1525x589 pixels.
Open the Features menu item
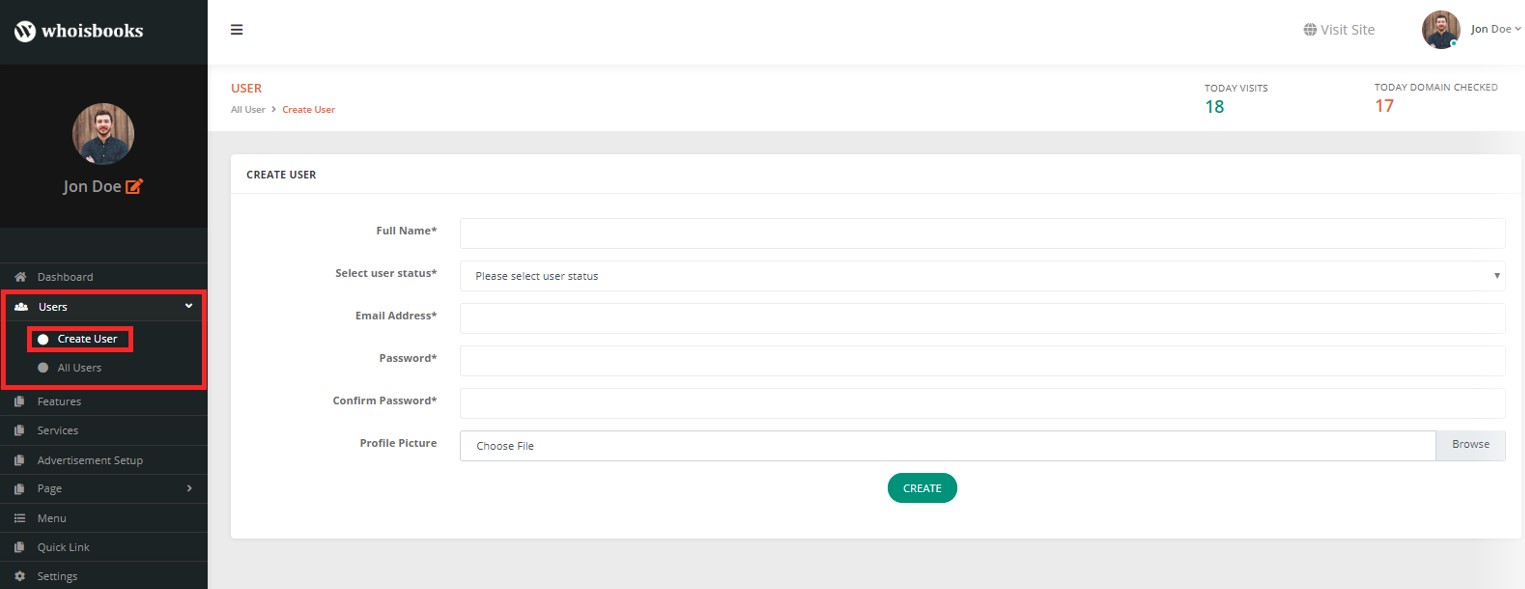(x=59, y=402)
